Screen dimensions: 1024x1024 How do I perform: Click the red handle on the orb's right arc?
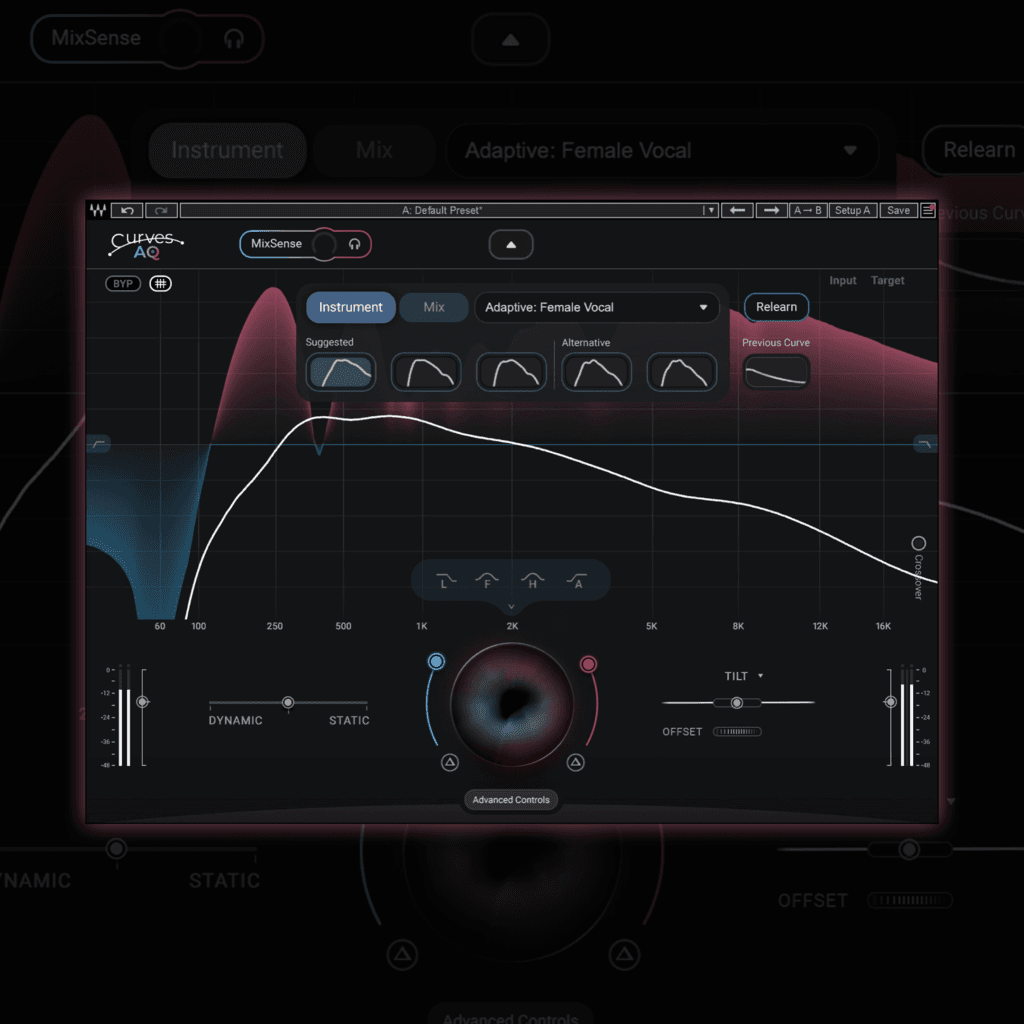tap(588, 664)
